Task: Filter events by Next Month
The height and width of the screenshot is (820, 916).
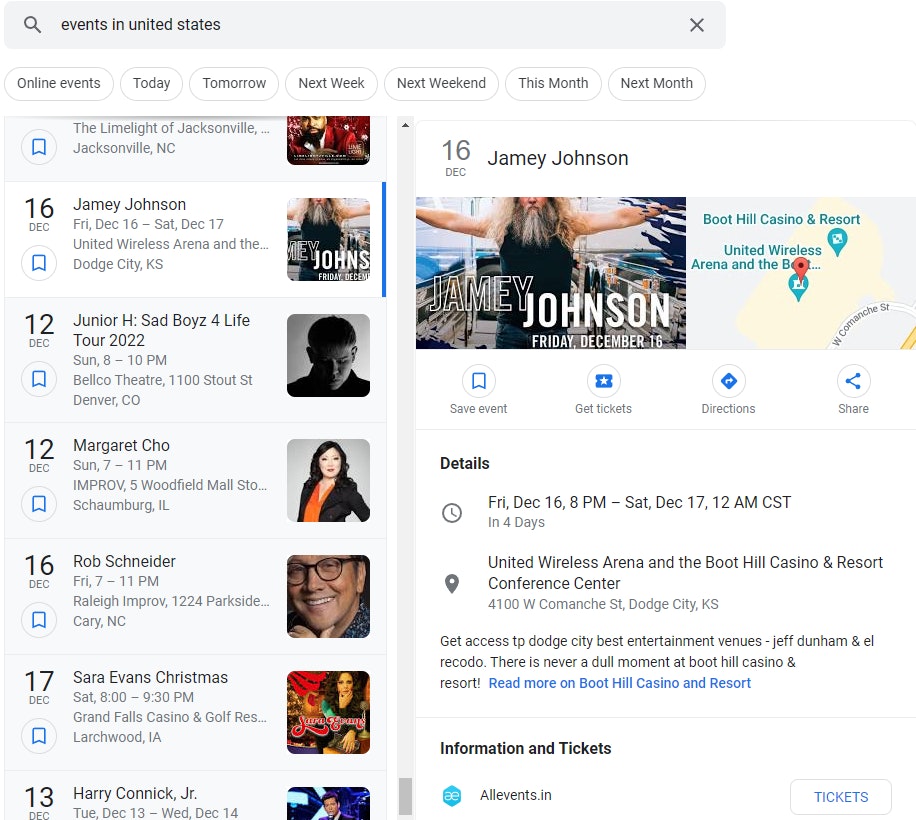Action: (657, 84)
